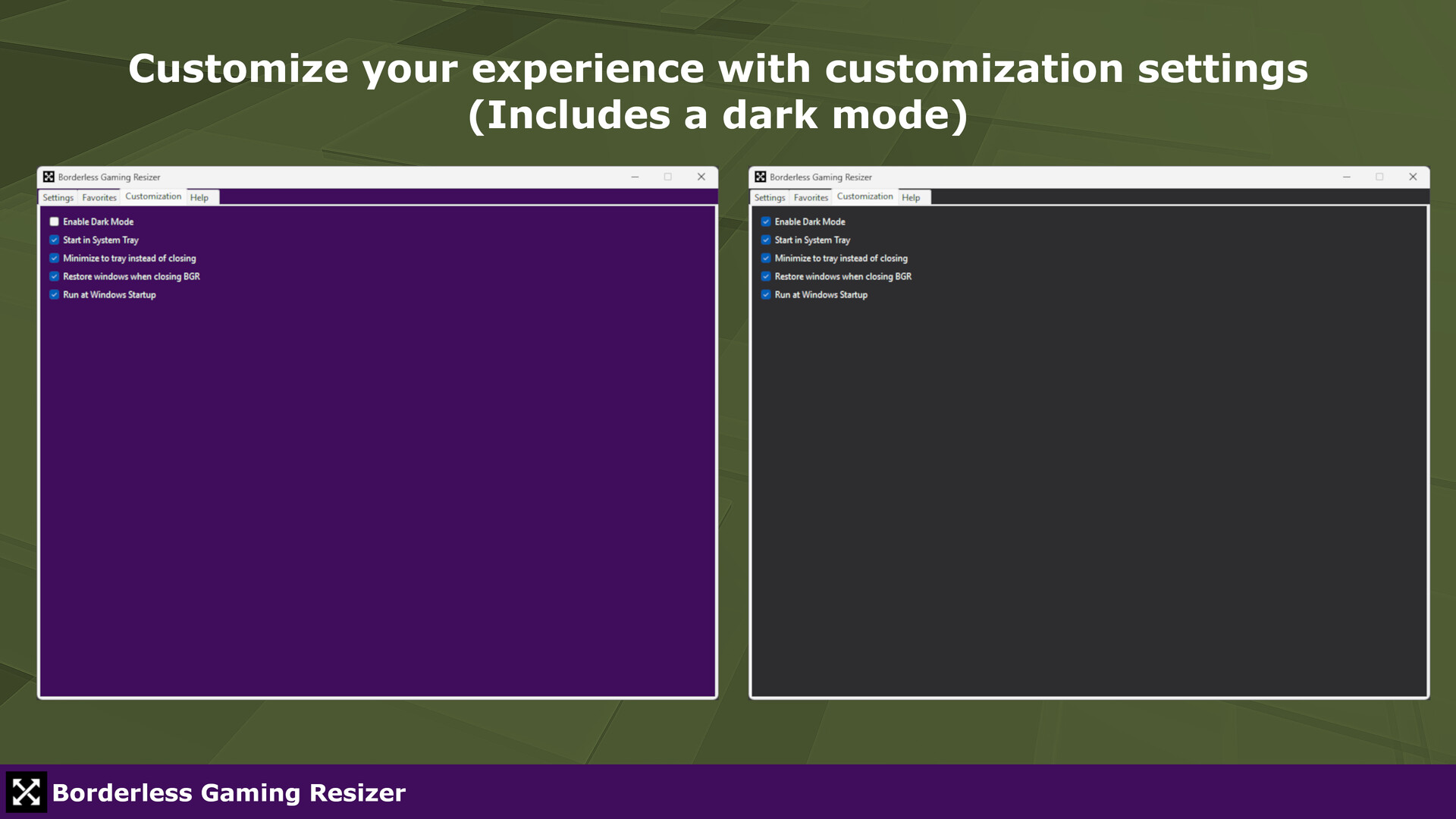Image resolution: width=1456 pixels, height=819 pixels.
Task: Open Settings tab in dark window
Action: pos(770,197)
